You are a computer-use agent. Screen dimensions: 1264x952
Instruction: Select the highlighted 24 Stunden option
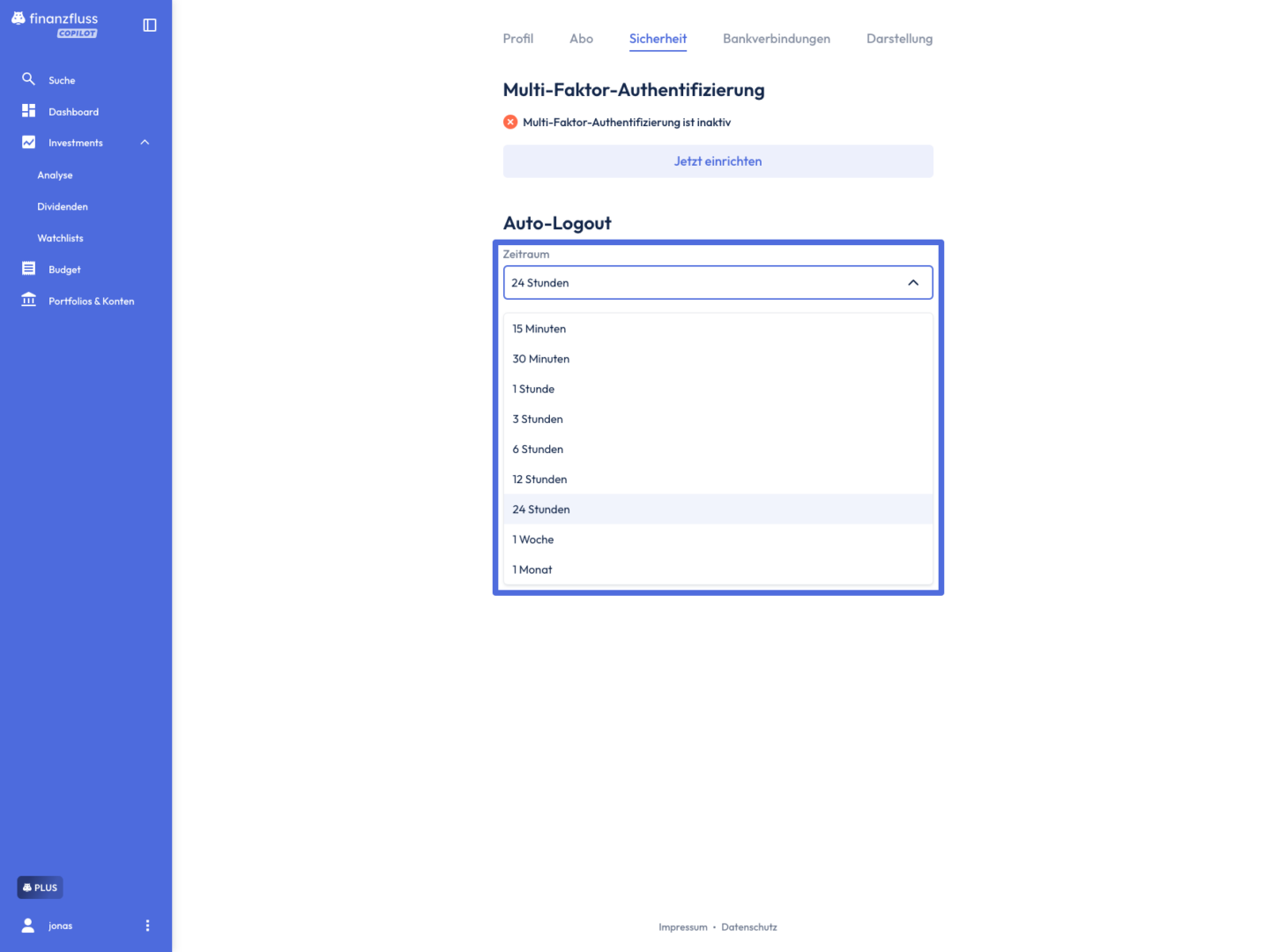pos(718,509)
